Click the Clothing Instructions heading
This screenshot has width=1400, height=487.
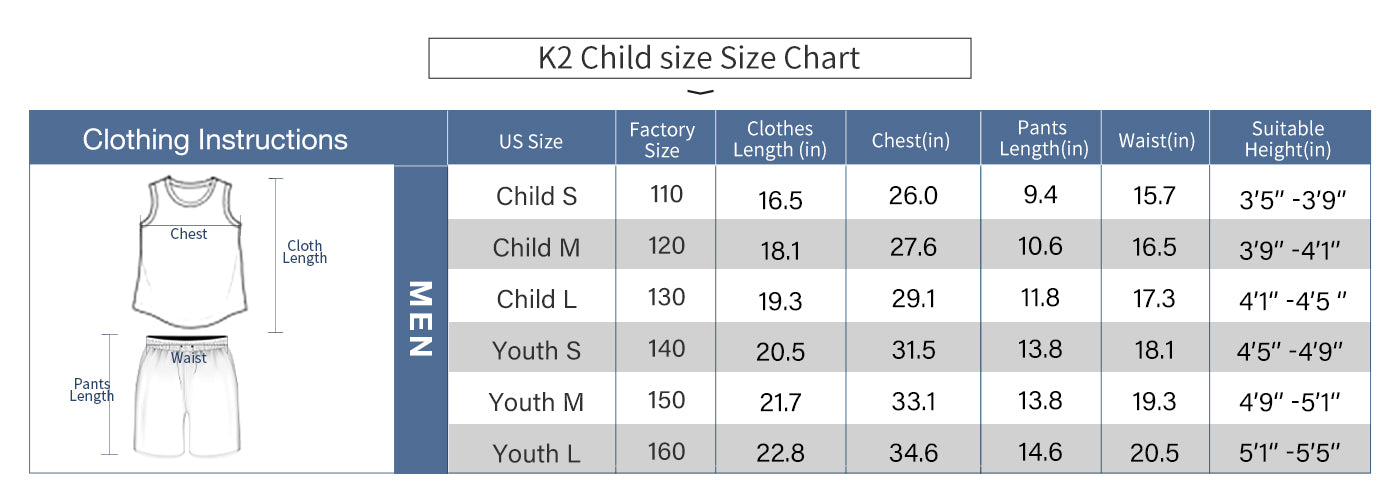[x=215, y=140]
